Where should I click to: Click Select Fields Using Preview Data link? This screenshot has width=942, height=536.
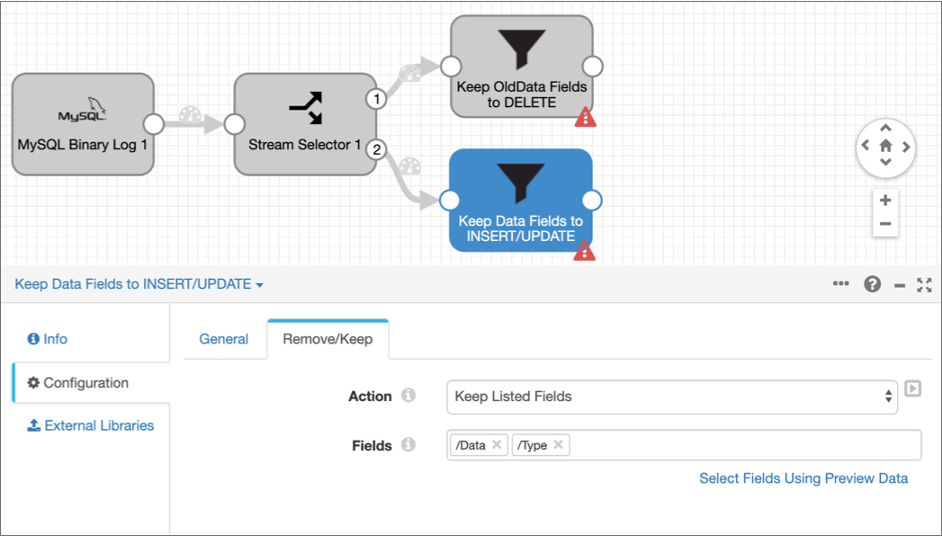click(803, 478)
